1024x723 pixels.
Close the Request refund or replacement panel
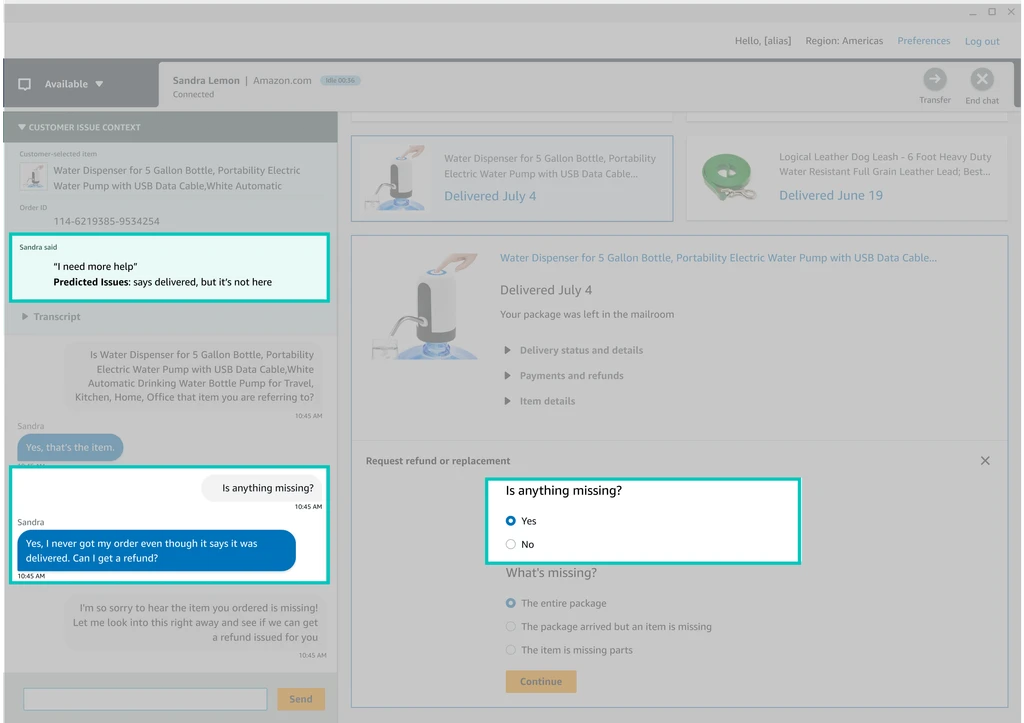click(985, 461)
